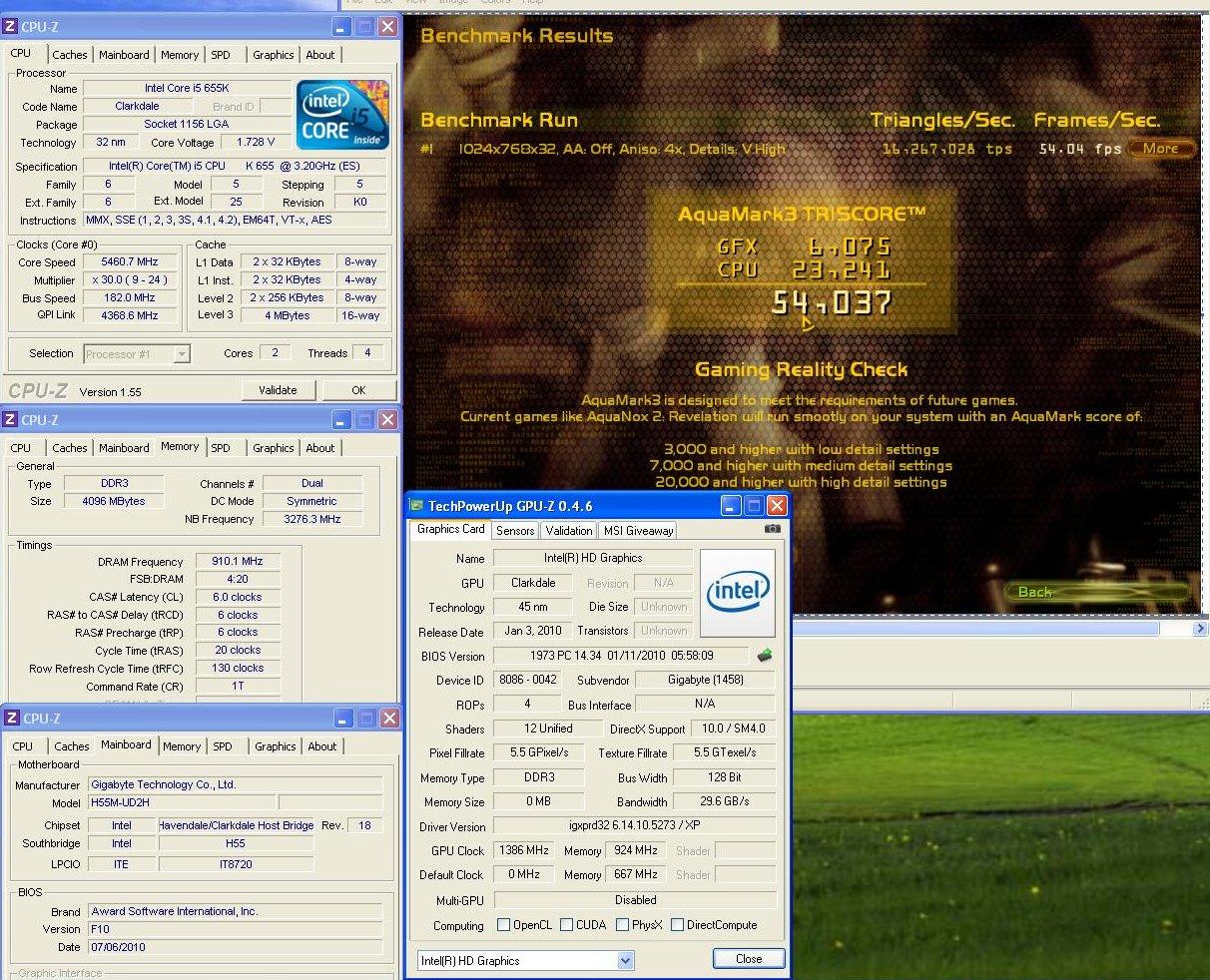Click the BIOS save chip icon in GPU-Z

[765, 656]
